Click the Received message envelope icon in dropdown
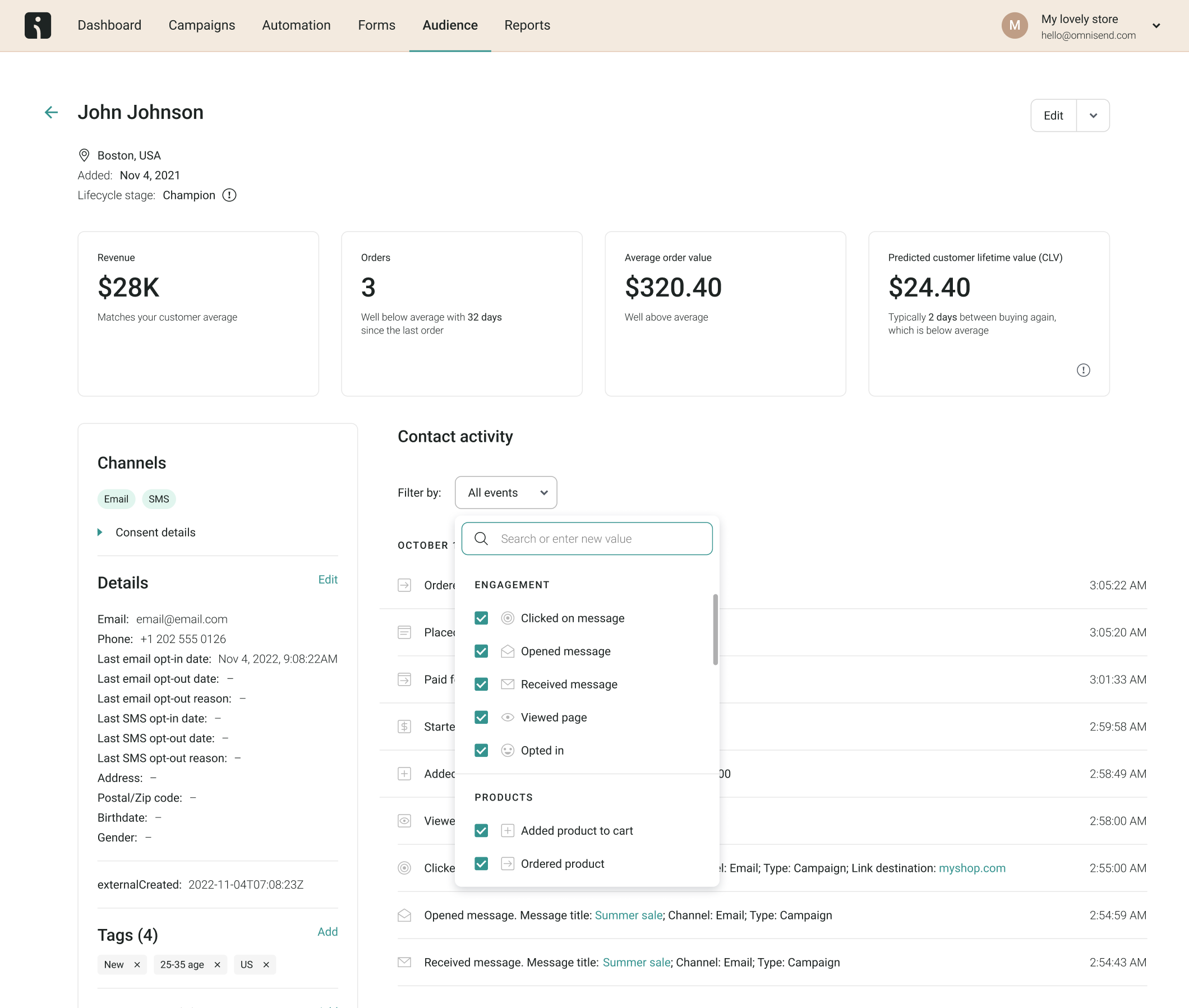Screen dimensions: 1189x1008 tap(508, 685)
